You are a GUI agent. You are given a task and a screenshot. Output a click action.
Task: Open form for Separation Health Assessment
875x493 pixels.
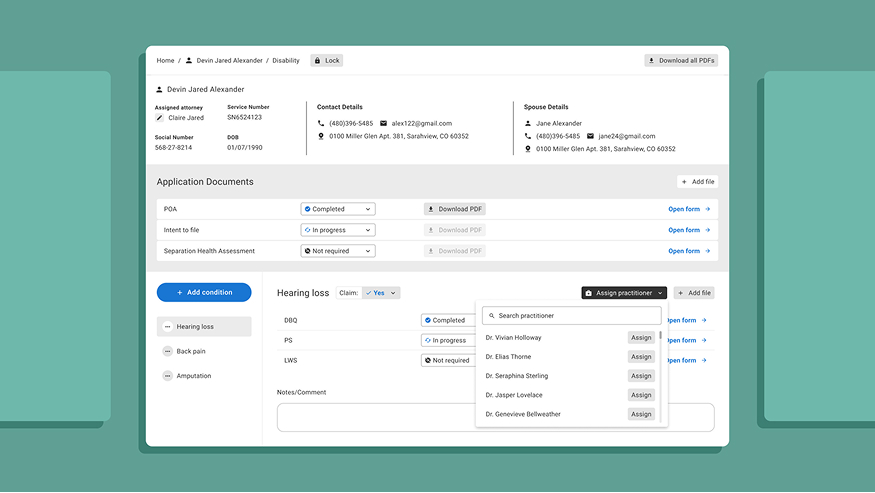[x=689, y=251]
